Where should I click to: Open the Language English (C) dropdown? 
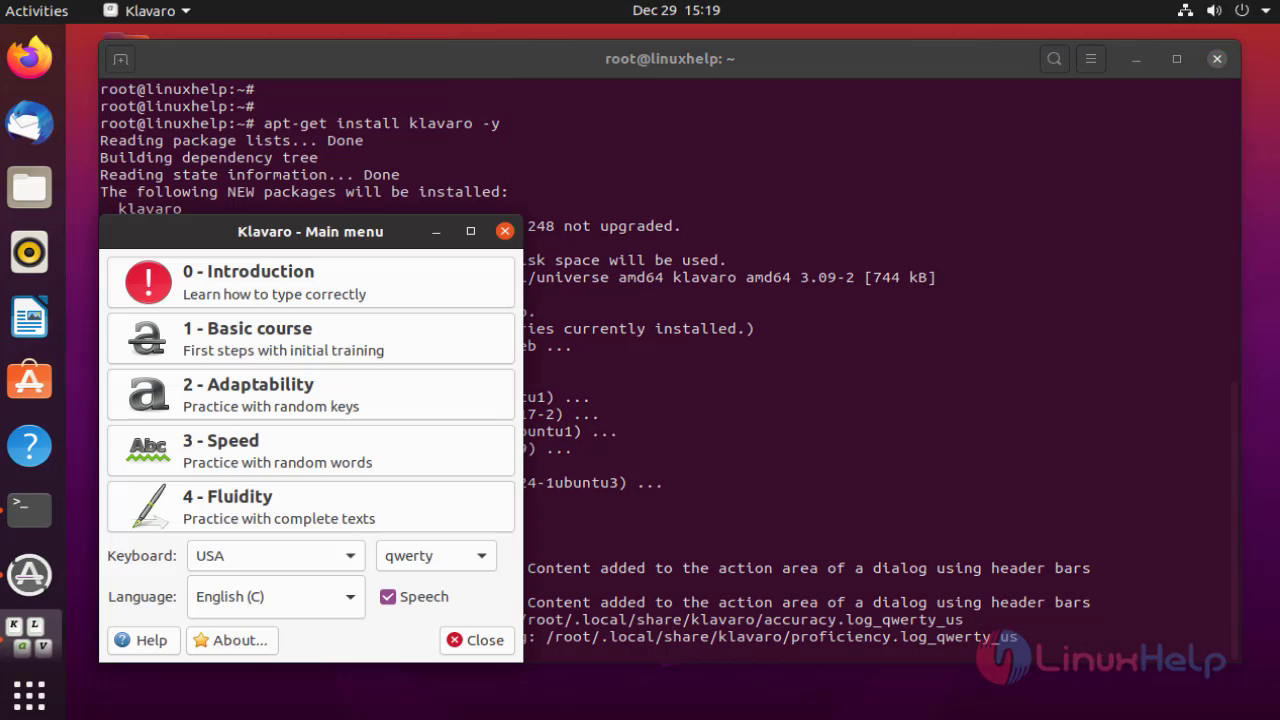(x=276, y=597)
